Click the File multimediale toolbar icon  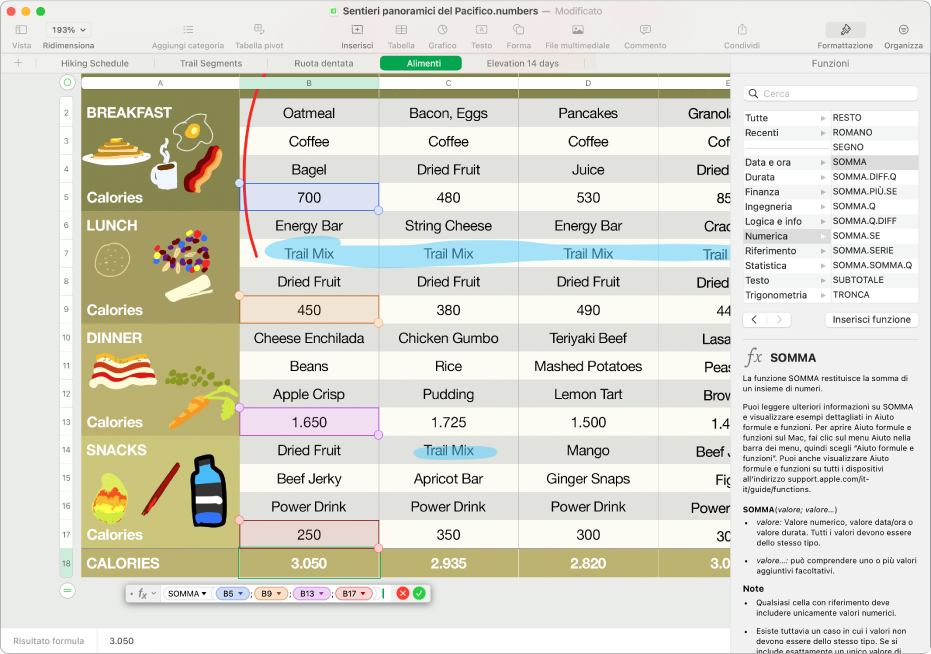(577, 30)
